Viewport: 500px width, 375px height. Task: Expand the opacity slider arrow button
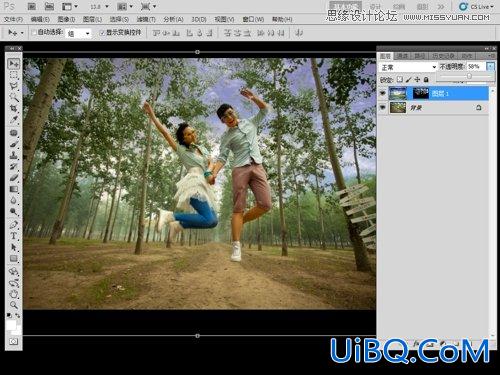[490, 67]
